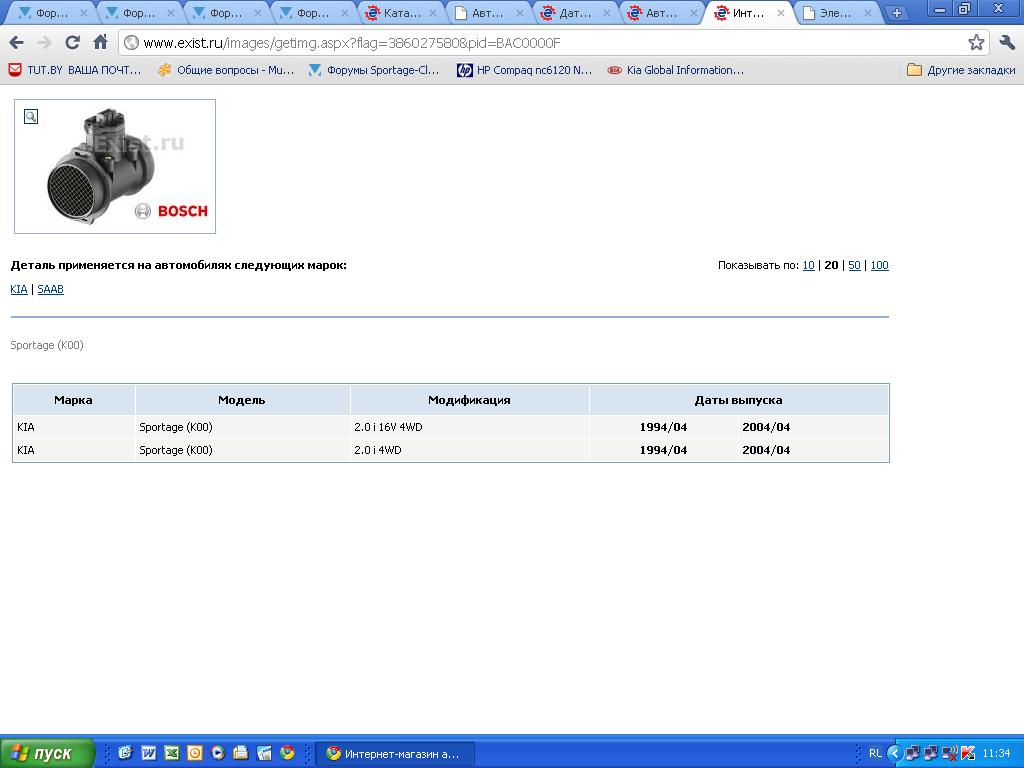1024x768 pixels.
Task: Click the Bosch air flow sensor image
Action: click(115, 167)
